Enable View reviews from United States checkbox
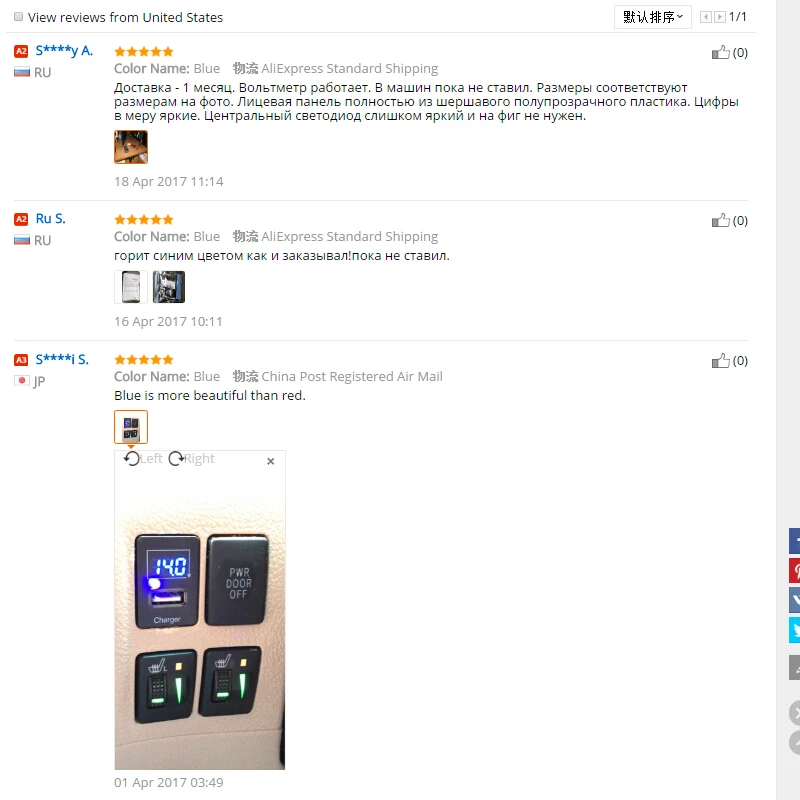This screenshot has height=800, width=800. (18, 17)
